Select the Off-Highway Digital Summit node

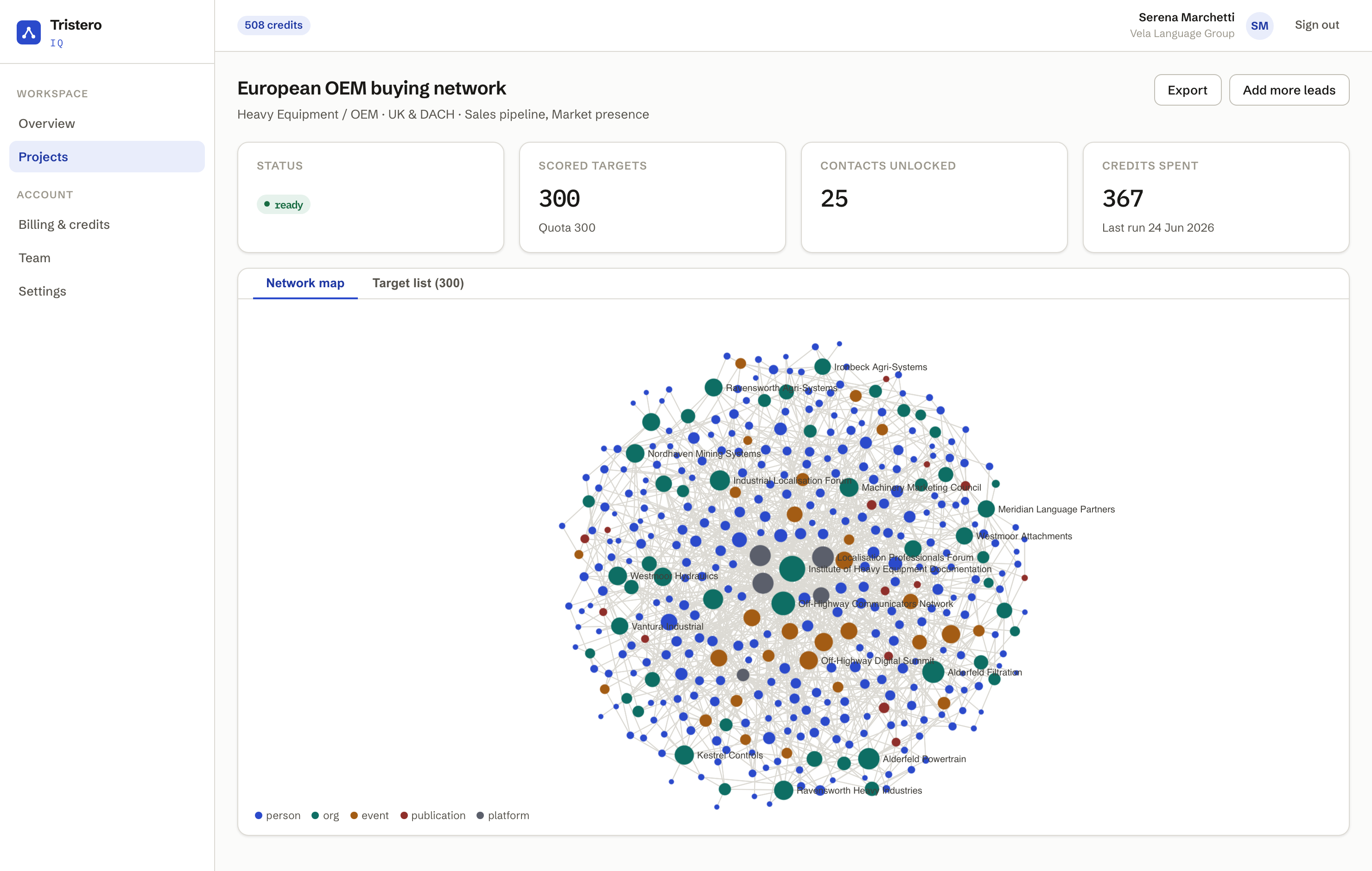coord(808,660)
